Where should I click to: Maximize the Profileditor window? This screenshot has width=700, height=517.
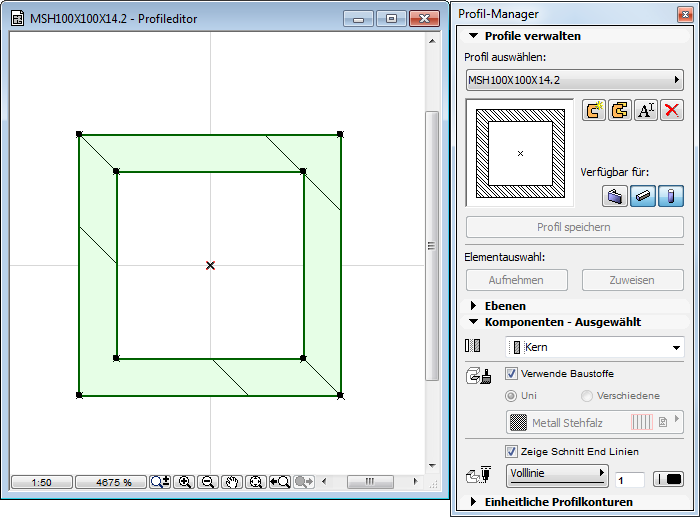pos(391,19)
